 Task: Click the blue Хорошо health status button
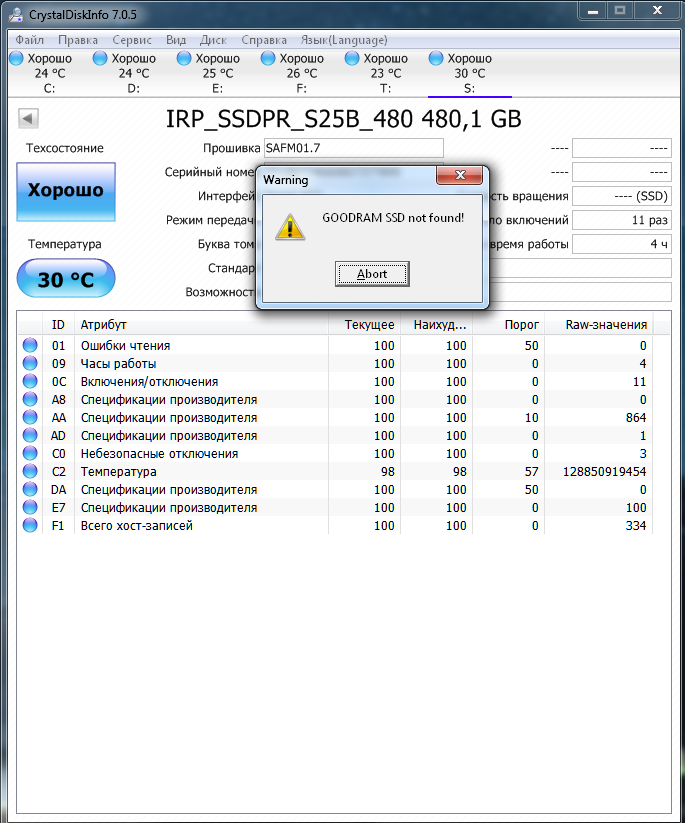pos(66,192)
